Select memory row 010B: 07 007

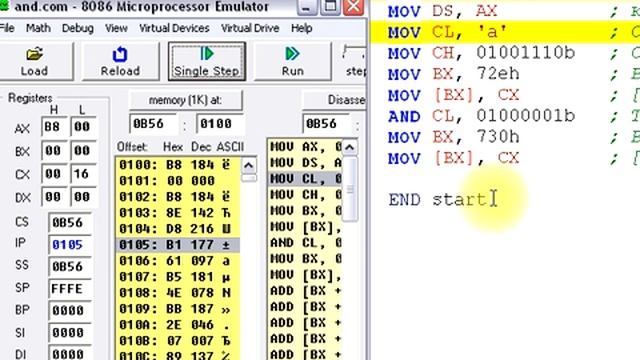click(178, 341)
